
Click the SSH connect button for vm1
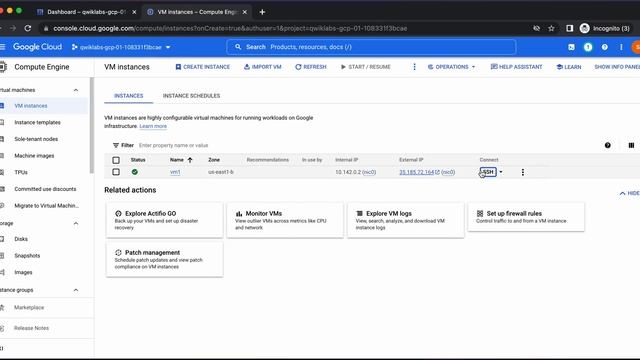(488, 172)
